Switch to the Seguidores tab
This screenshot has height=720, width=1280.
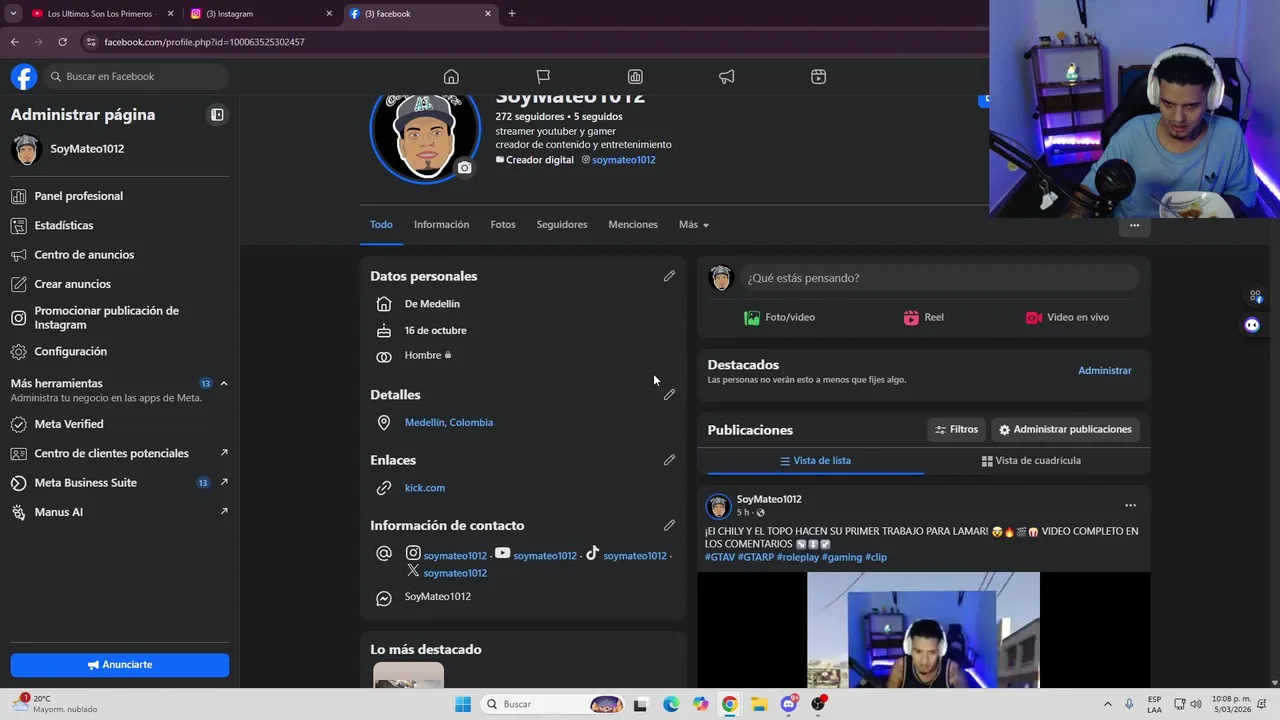[x=562, y=225]
